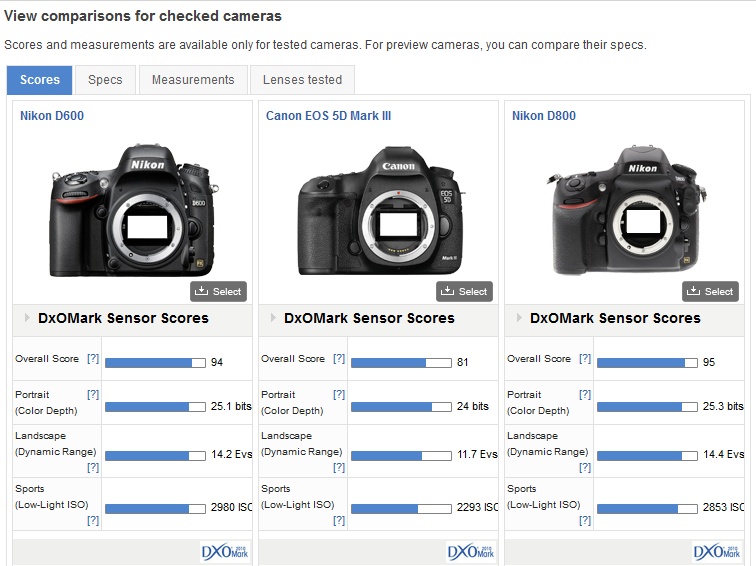Open Overall Score help [?] for Nikon D600

93,358
